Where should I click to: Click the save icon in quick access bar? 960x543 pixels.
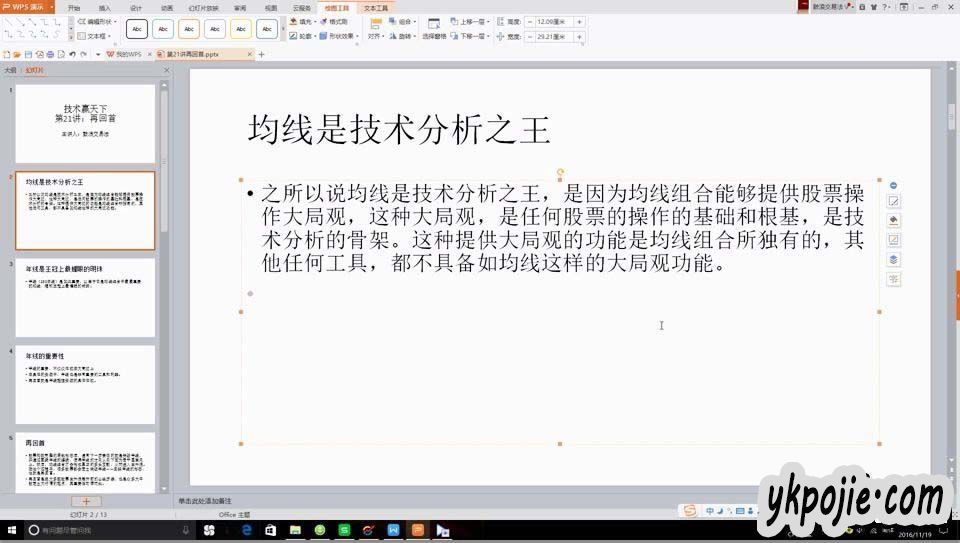tap(28, 54)
